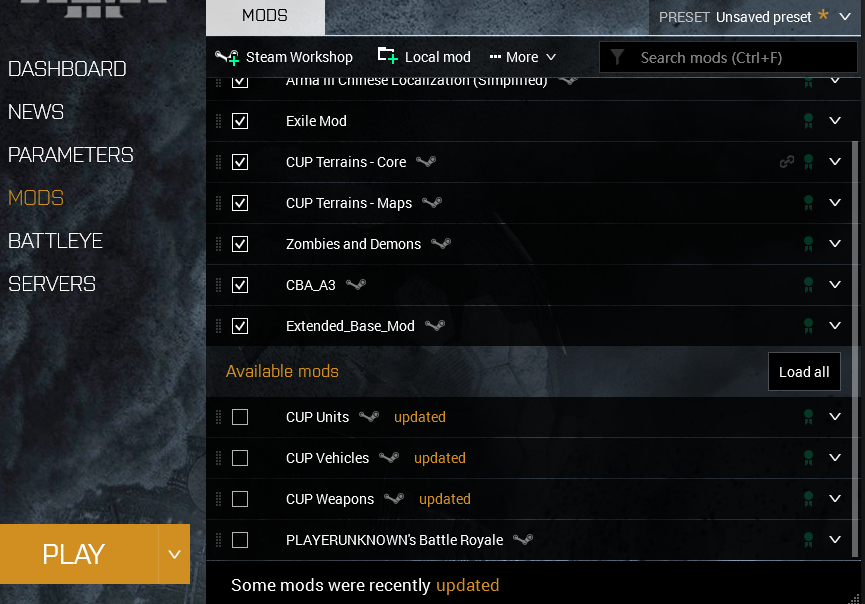Click Steam icon next to CUP Units

[x=369, y=416]
